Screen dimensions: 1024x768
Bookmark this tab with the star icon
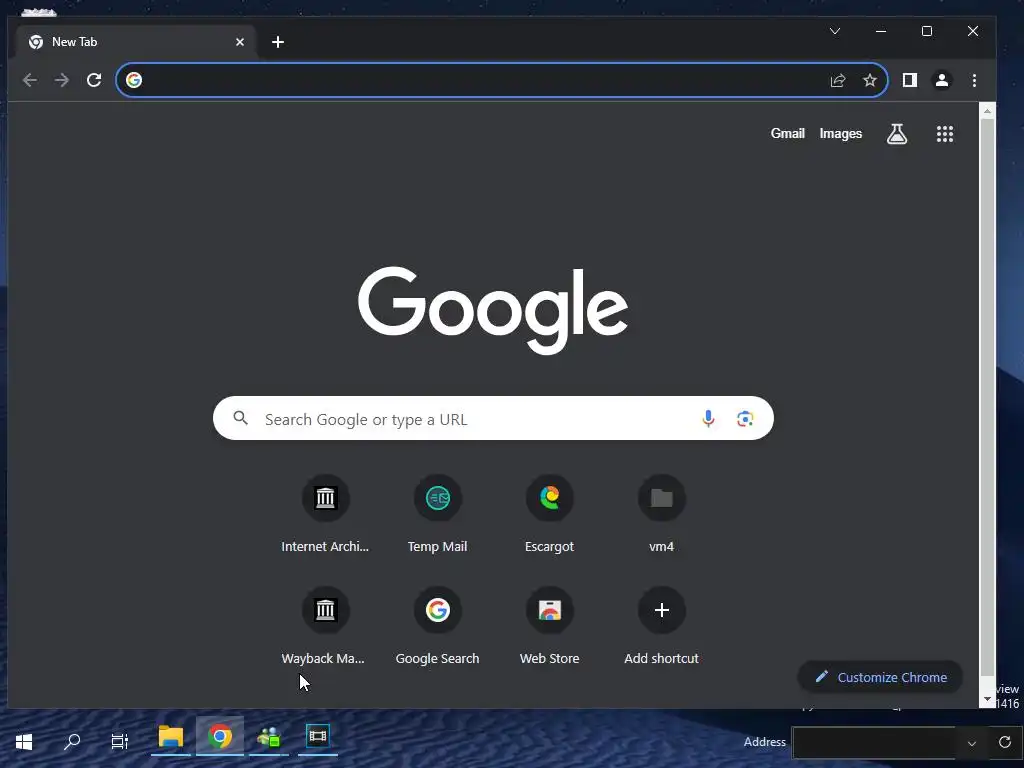[870, 80]
